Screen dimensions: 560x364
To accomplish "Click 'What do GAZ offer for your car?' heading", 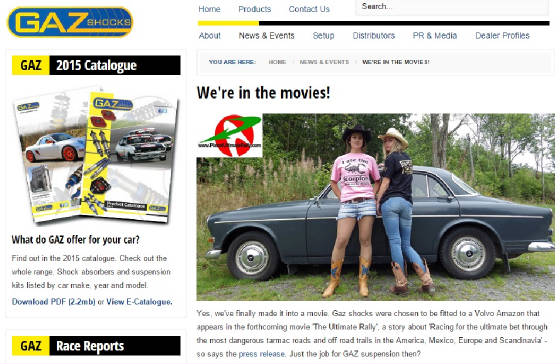I will coord(75,239).
